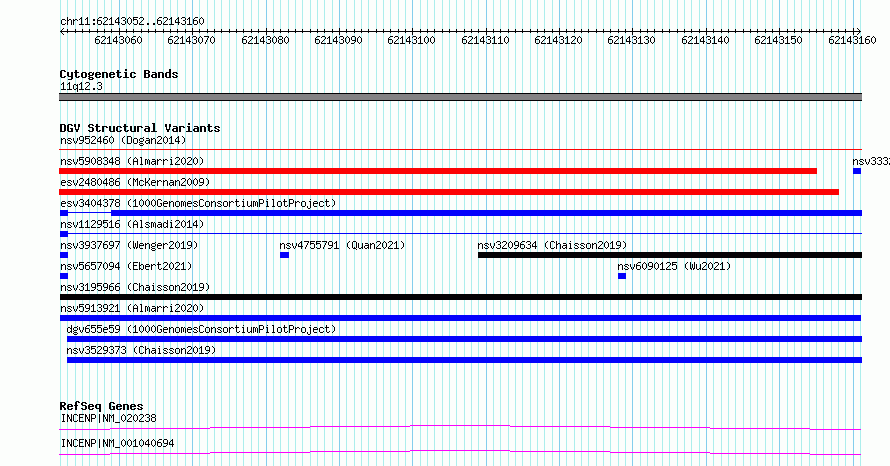890x466 pixels.
Task: Select nsv3195966 (Chaisson2019) label
Action: coord(135,287)
